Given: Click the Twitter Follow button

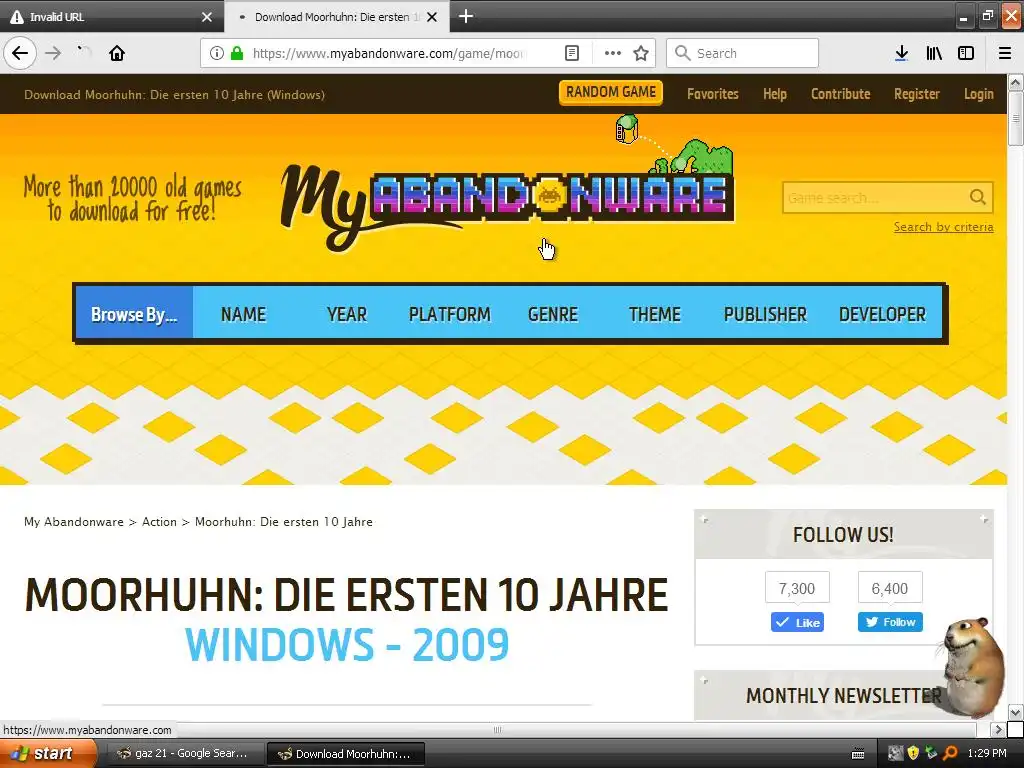Looking at the screenshot, I should [890, 622].
